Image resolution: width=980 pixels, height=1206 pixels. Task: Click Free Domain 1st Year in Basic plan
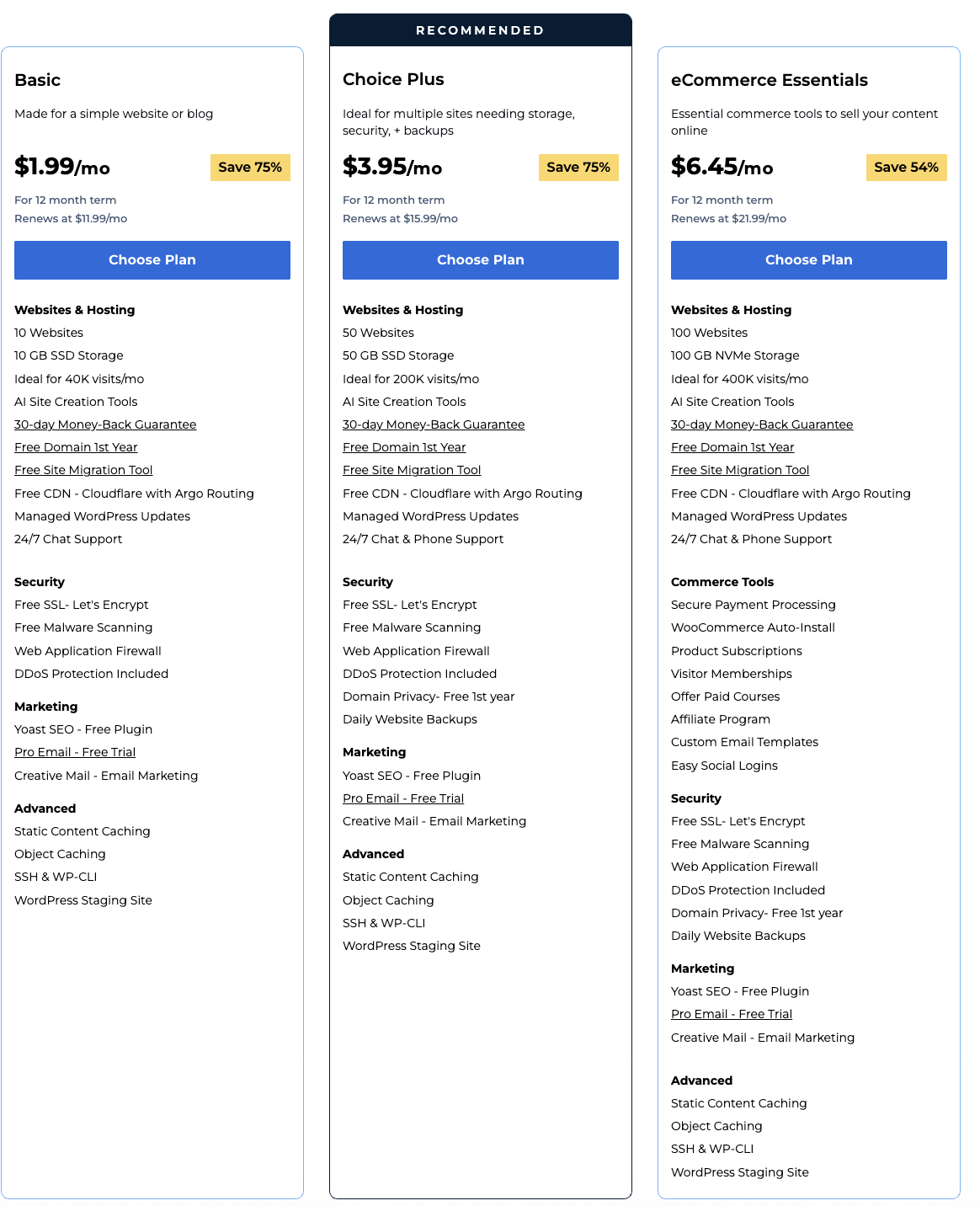tap(76, 447)
